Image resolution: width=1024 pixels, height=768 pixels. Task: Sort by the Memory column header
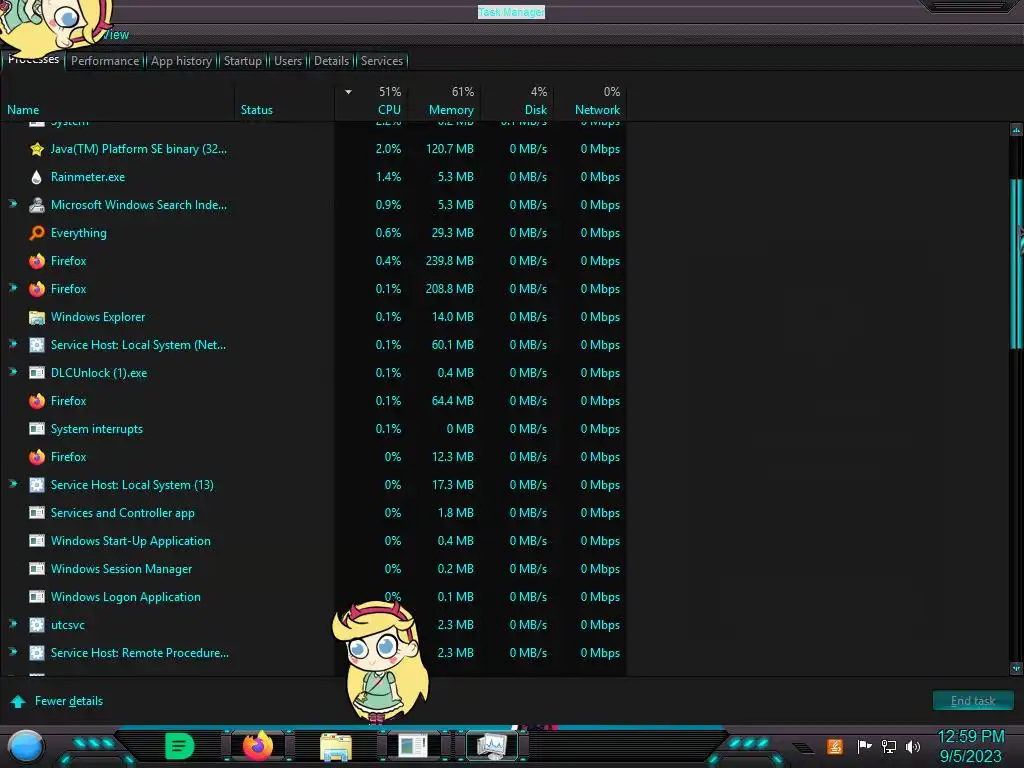[451, 110]
